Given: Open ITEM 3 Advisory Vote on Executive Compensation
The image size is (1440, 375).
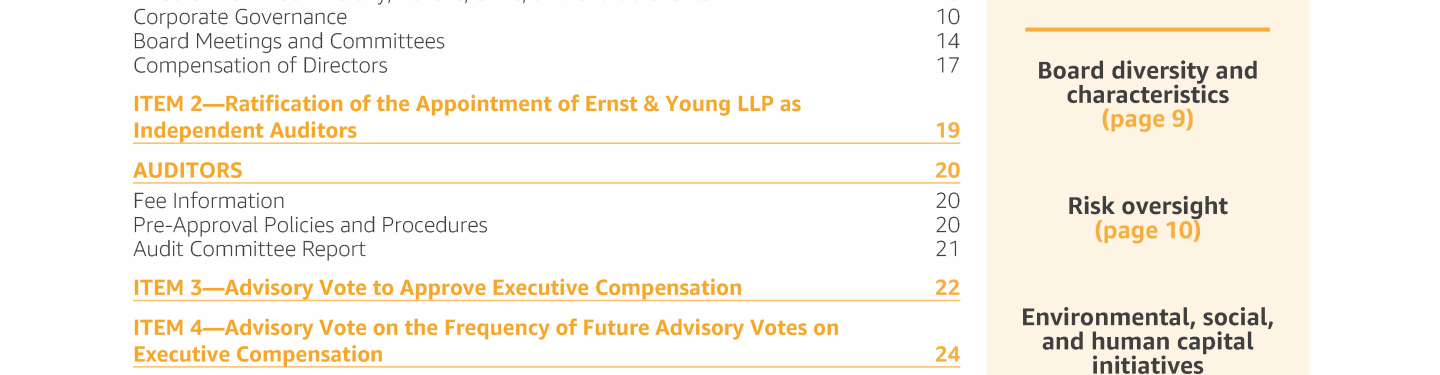Looking at the screenshot, I should pyautogui.click(x=437, y=288).
